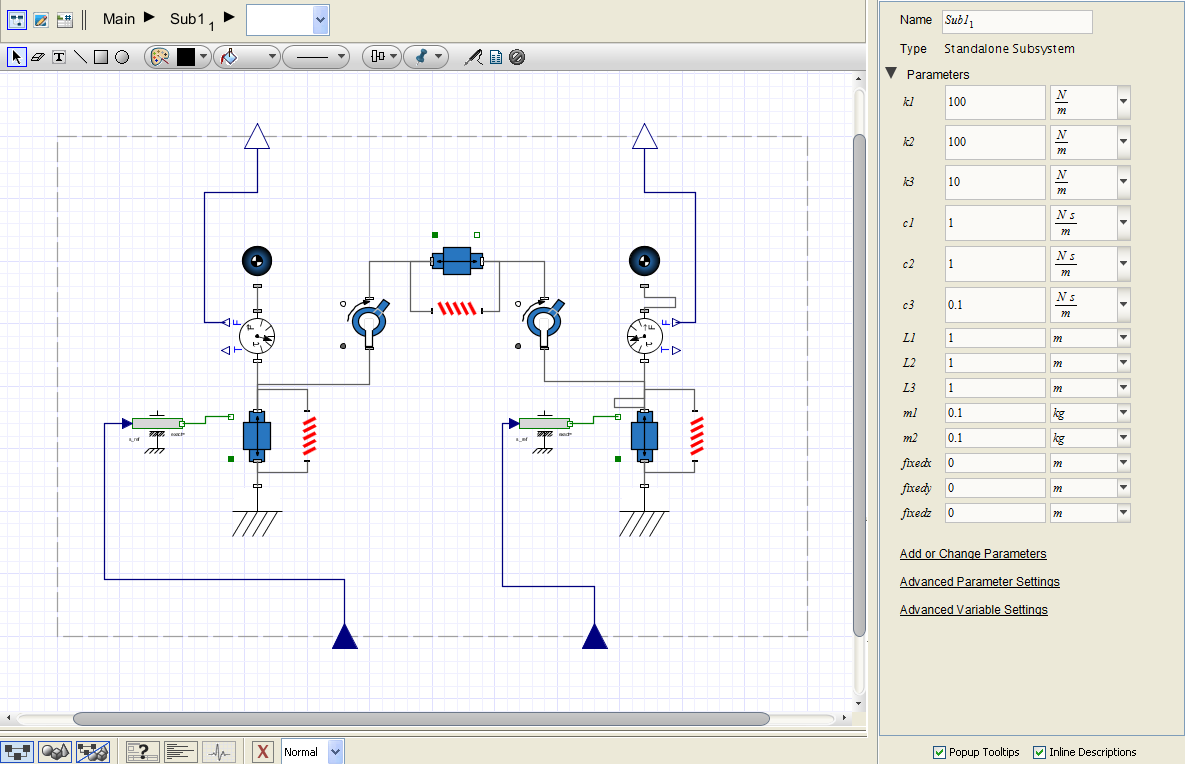The image size is (1185, 764).
Task: Open the Normal mode dropdown
Action: pyautogui.click(x=335, y=752)
